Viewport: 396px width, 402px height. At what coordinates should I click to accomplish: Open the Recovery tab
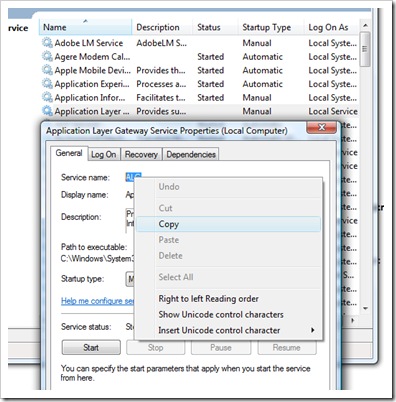click(141, 155)
